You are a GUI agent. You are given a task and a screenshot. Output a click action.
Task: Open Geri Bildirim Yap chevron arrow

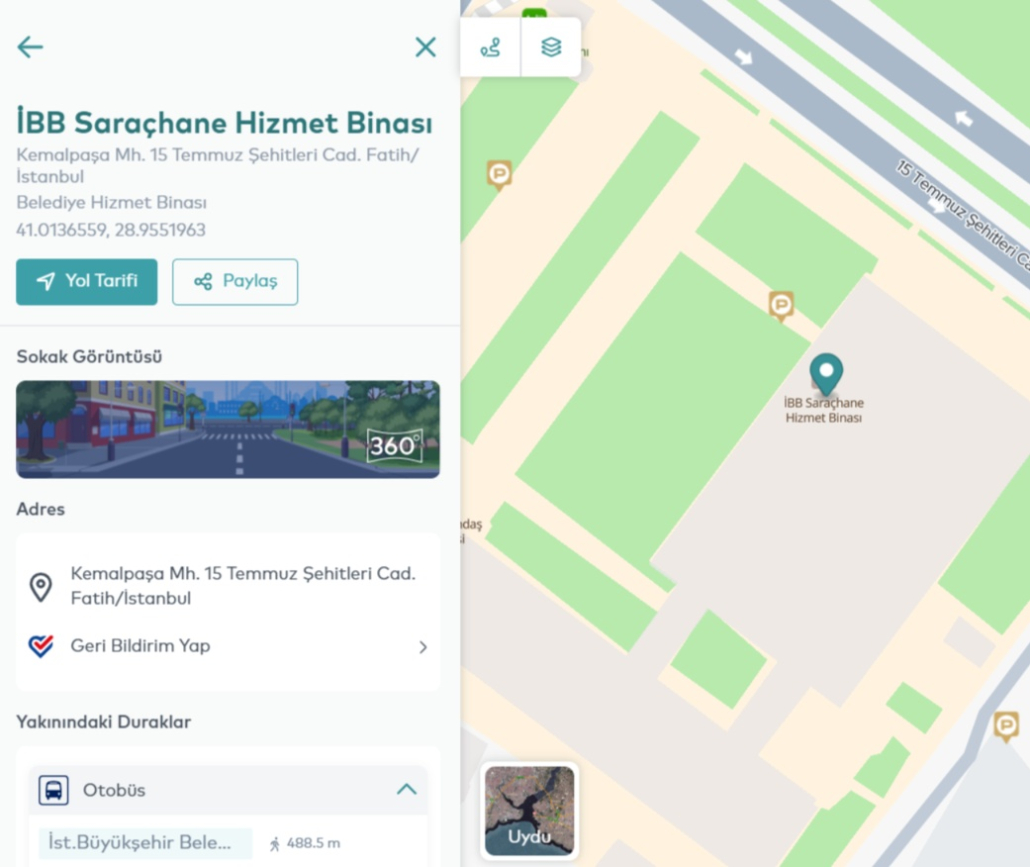click(423, 647)
